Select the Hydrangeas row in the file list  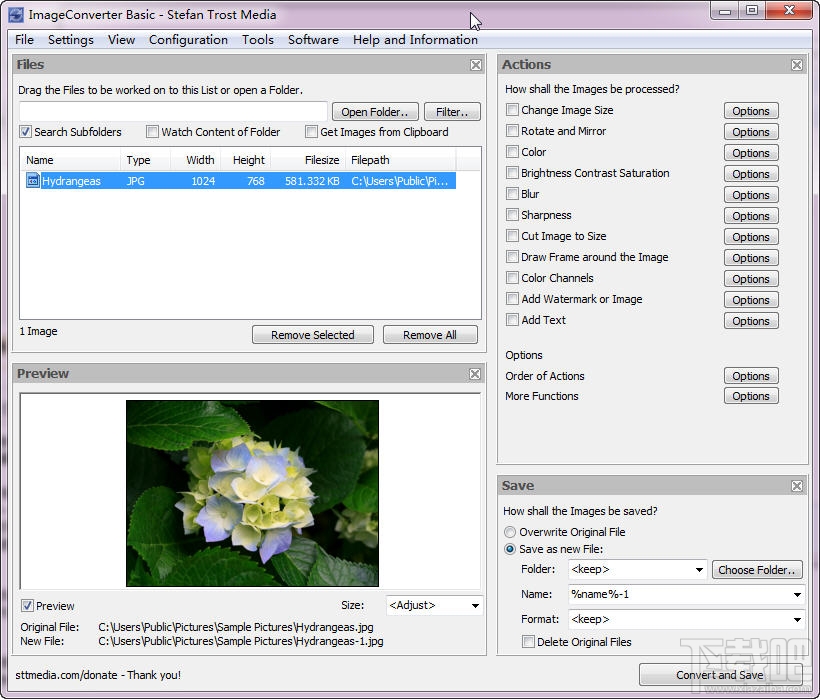[x=200, y=181]
